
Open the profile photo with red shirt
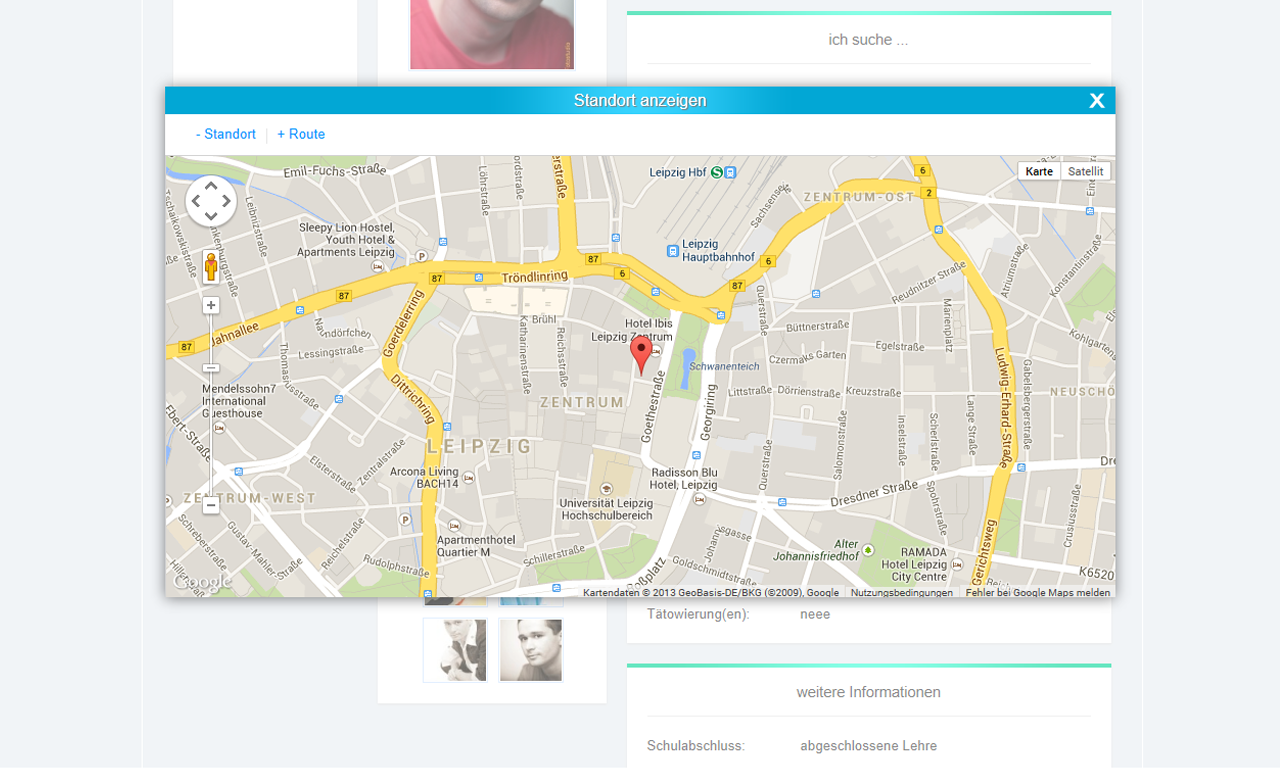492,34
